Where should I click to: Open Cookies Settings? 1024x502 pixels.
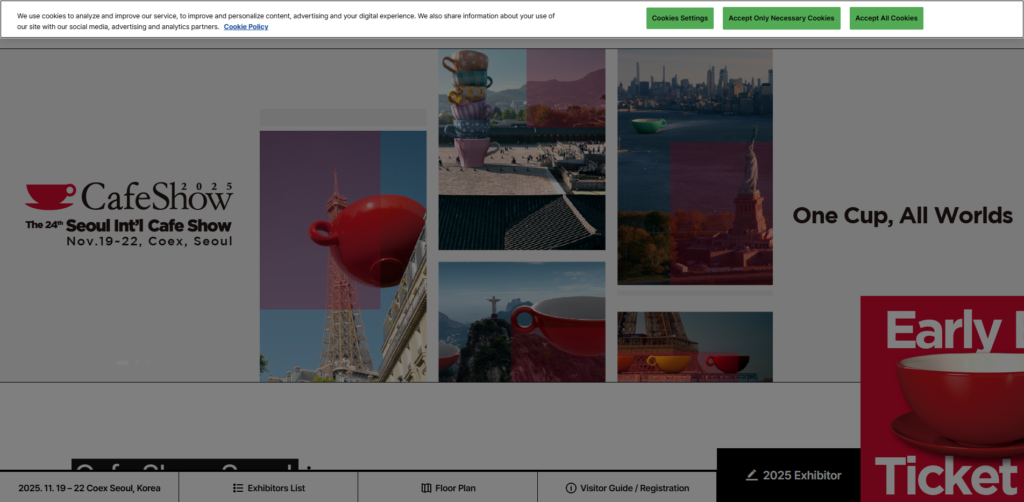pos(679,18)
